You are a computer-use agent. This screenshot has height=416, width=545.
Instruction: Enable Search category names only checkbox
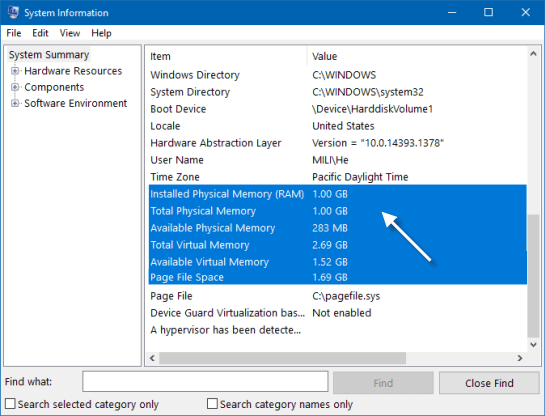[212, 404]
